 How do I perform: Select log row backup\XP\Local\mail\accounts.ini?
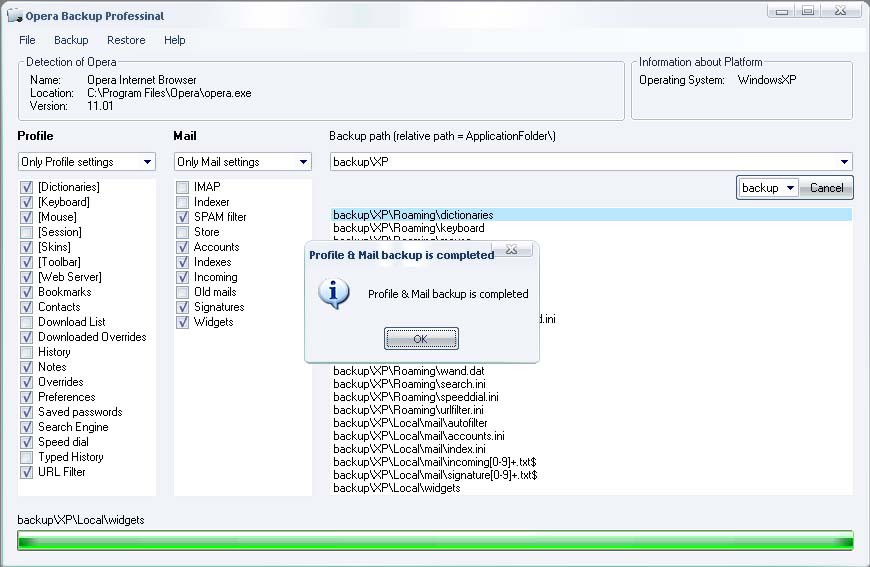click(x=591, y=436)
